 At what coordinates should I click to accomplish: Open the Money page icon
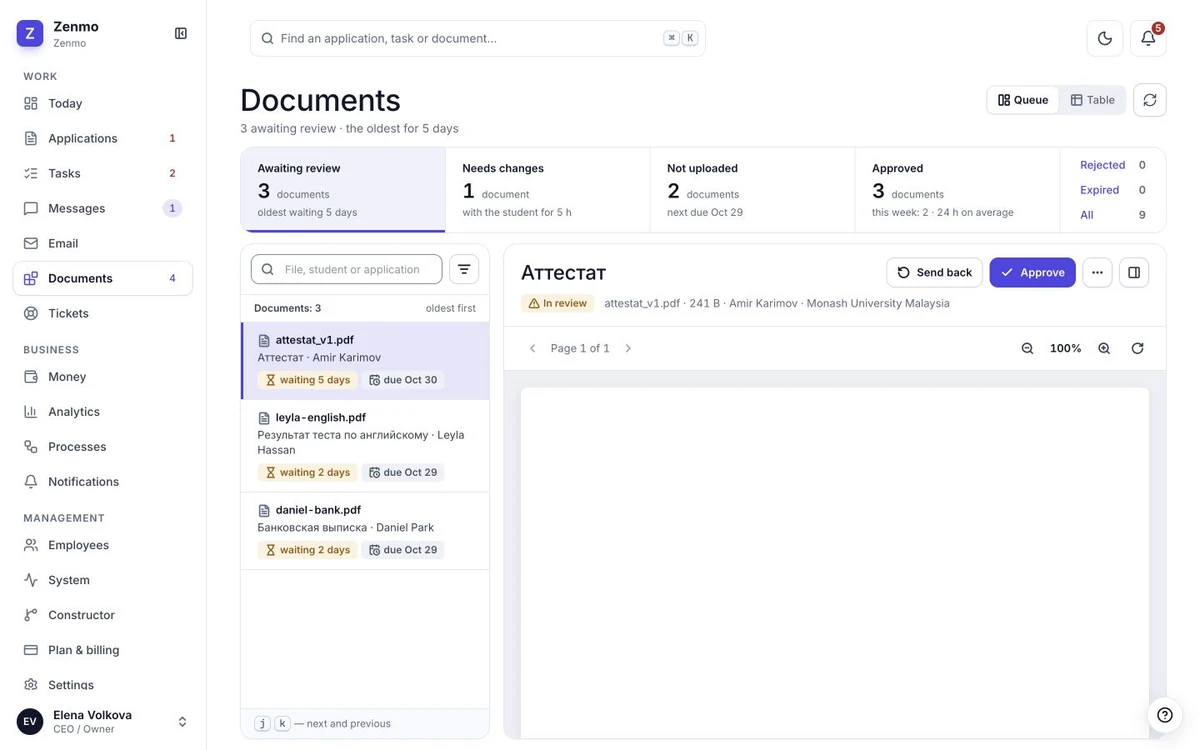point(31,377)
